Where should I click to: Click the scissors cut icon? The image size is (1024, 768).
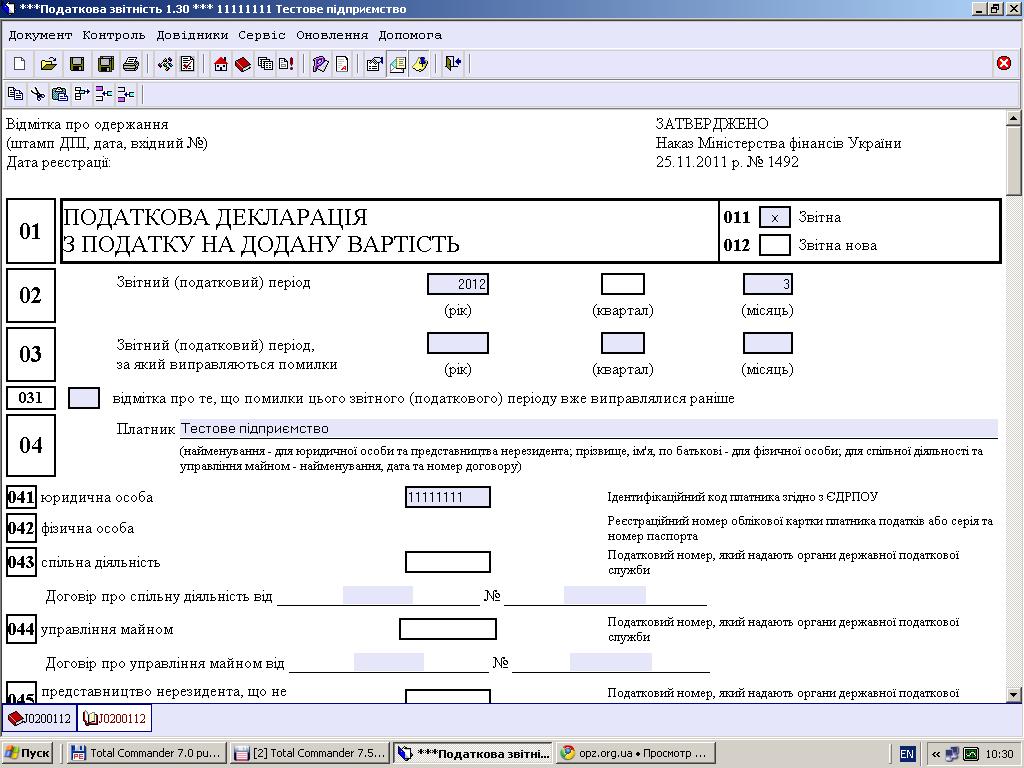point(38,94)
